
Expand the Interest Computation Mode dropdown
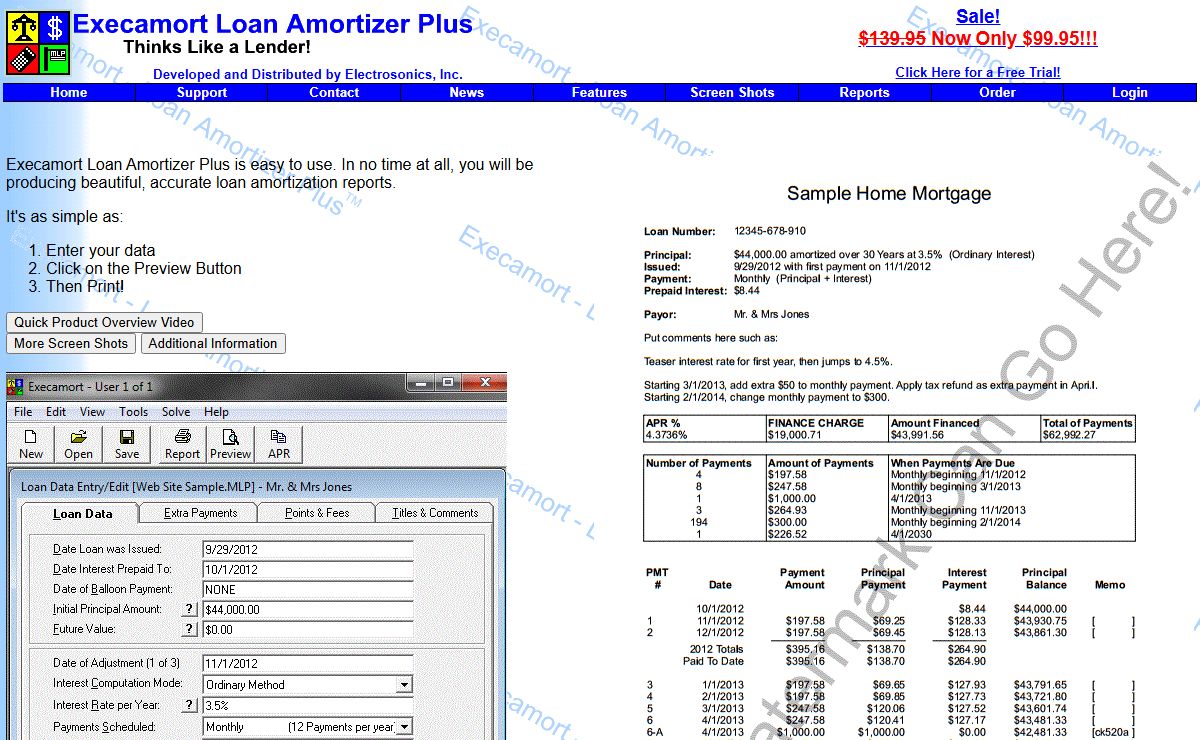pos(404,685)
